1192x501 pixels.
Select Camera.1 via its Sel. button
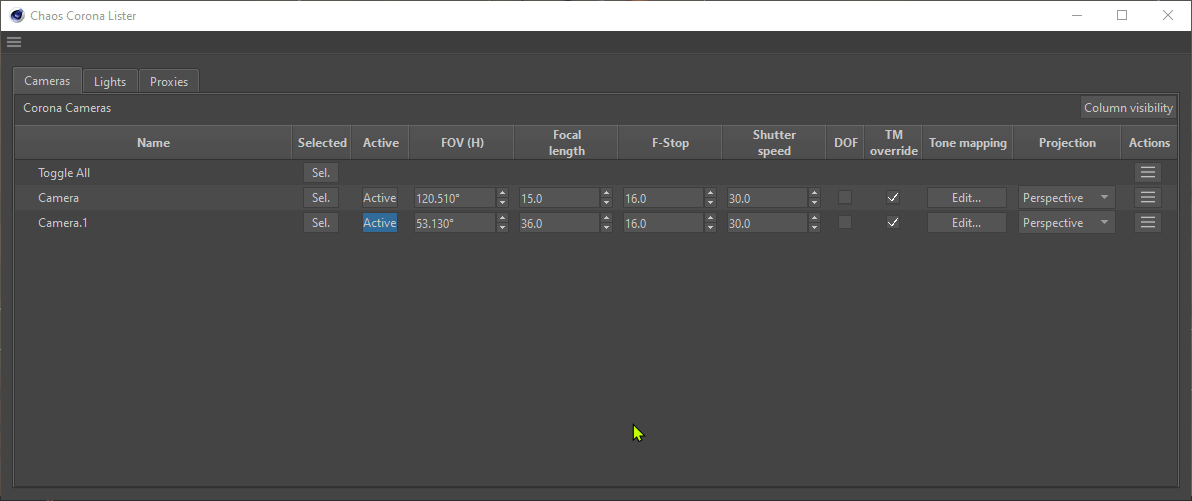tap(321, 223)
